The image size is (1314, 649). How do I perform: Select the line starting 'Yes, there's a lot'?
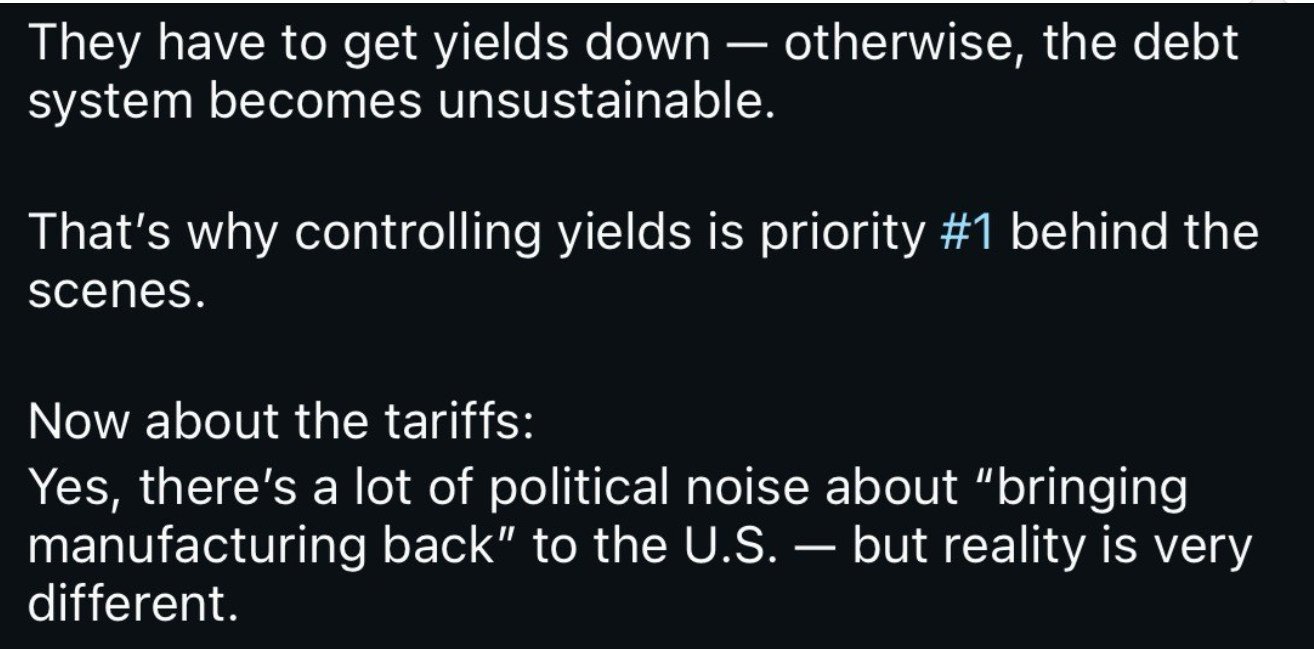[607, 487]
